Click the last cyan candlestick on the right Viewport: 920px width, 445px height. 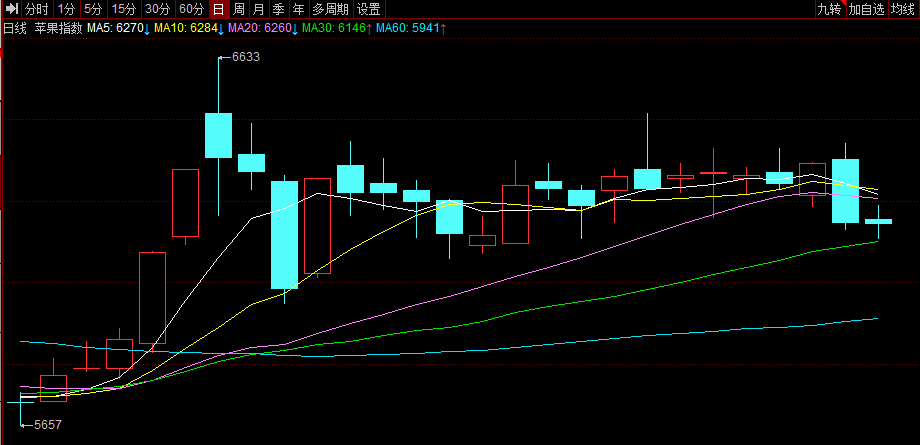coord(878,221)
